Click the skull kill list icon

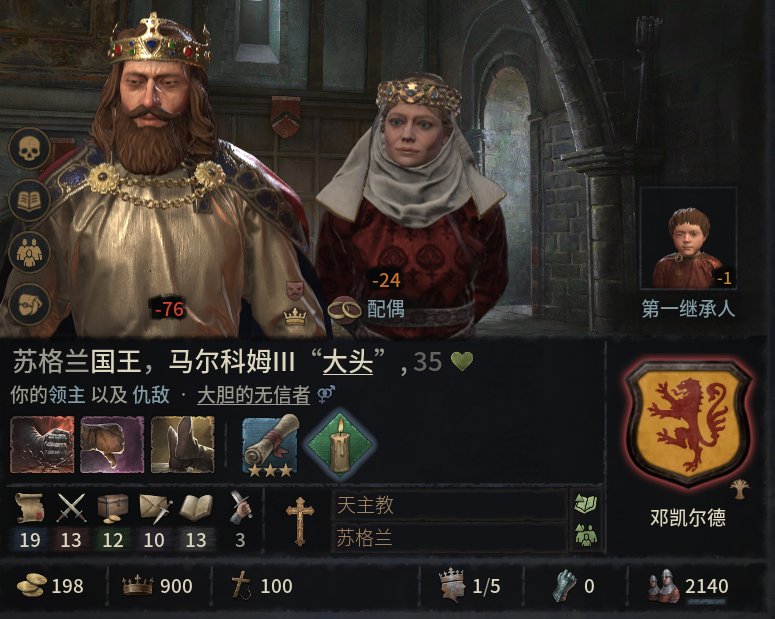(29, 148)
